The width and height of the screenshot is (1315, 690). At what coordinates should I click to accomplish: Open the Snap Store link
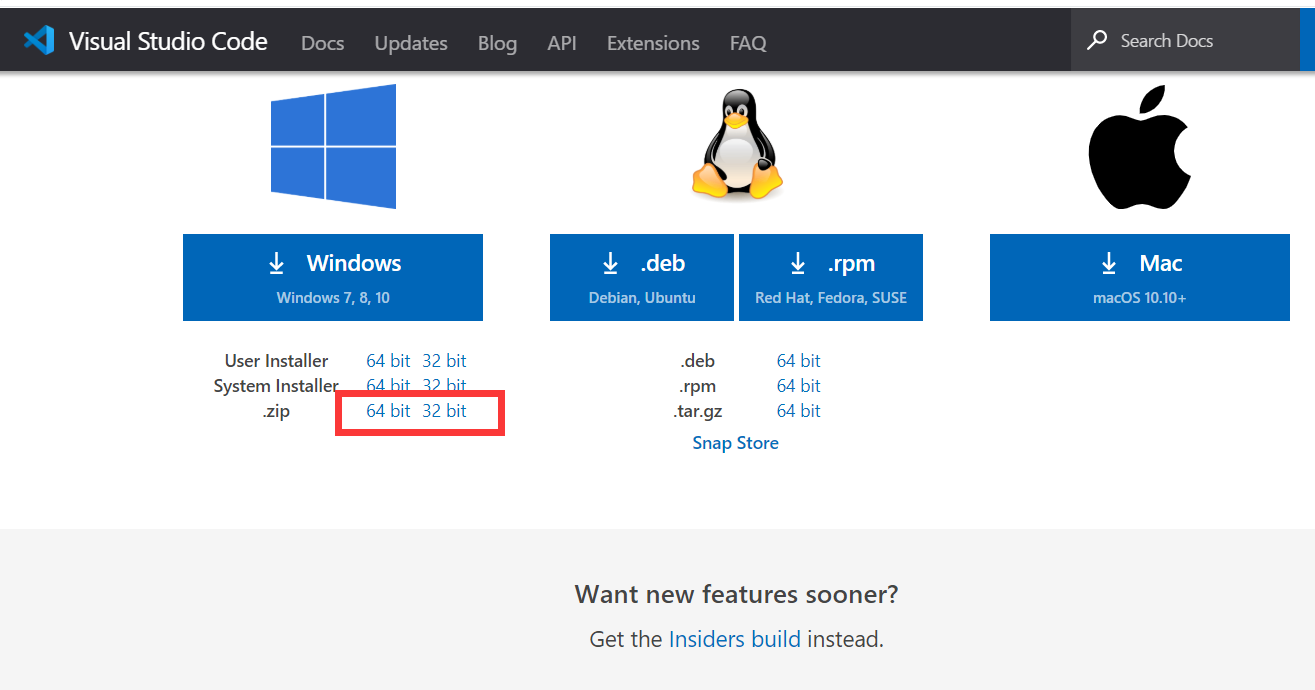(x=735, y=443)
